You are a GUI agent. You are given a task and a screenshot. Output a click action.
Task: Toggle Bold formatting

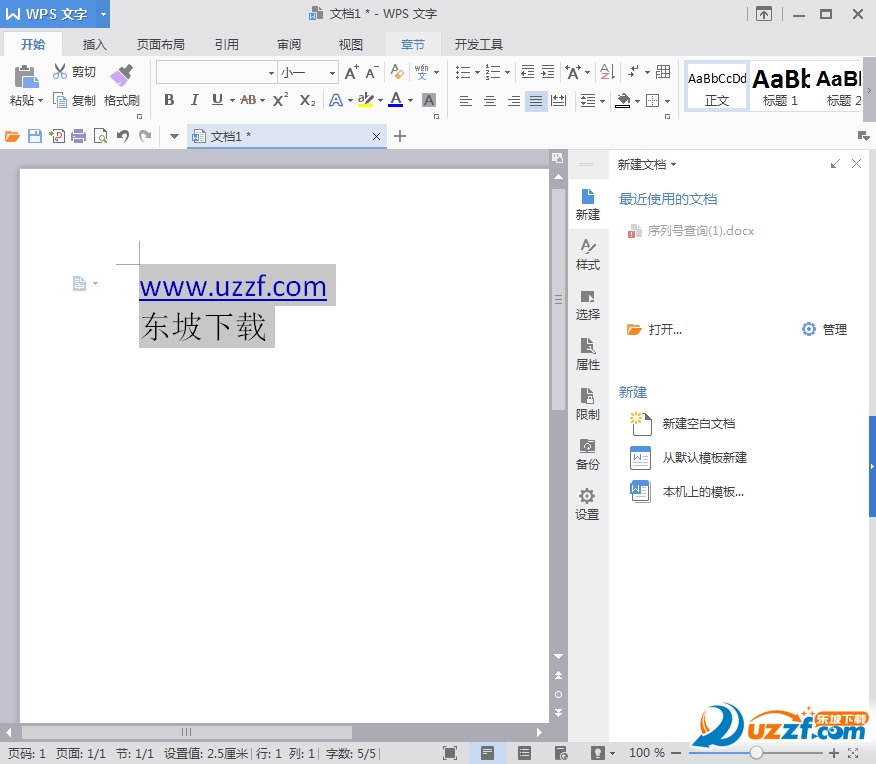[x=169, y=100]
